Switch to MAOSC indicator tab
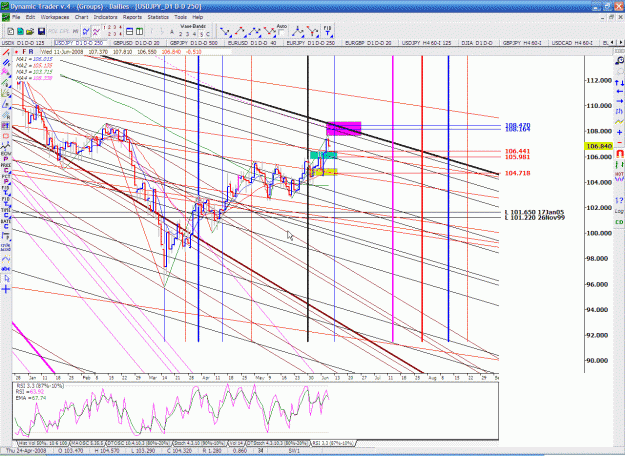Screen dimensions: 625x456 pos(88,443)
